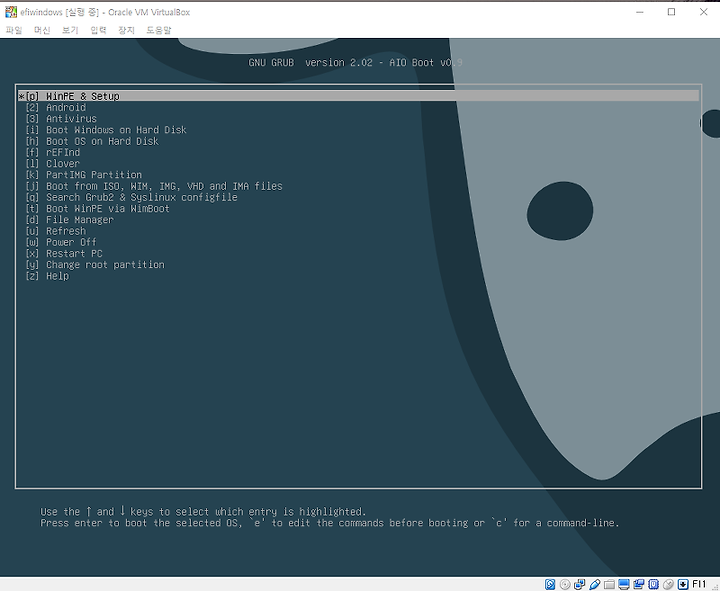
Task: Open the 보기 menu
Action: (x=70, y=30)
